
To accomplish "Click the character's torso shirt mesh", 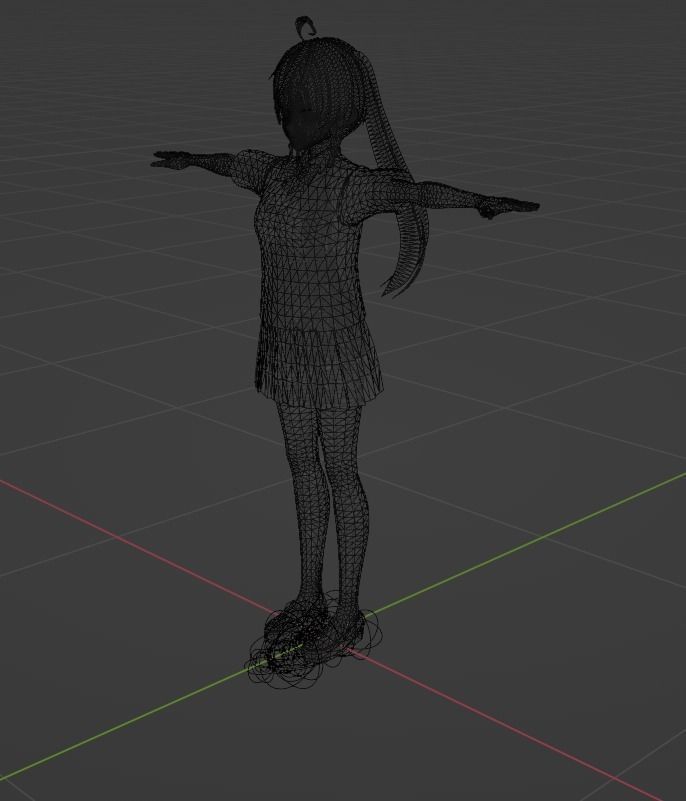I will [312, 245].
